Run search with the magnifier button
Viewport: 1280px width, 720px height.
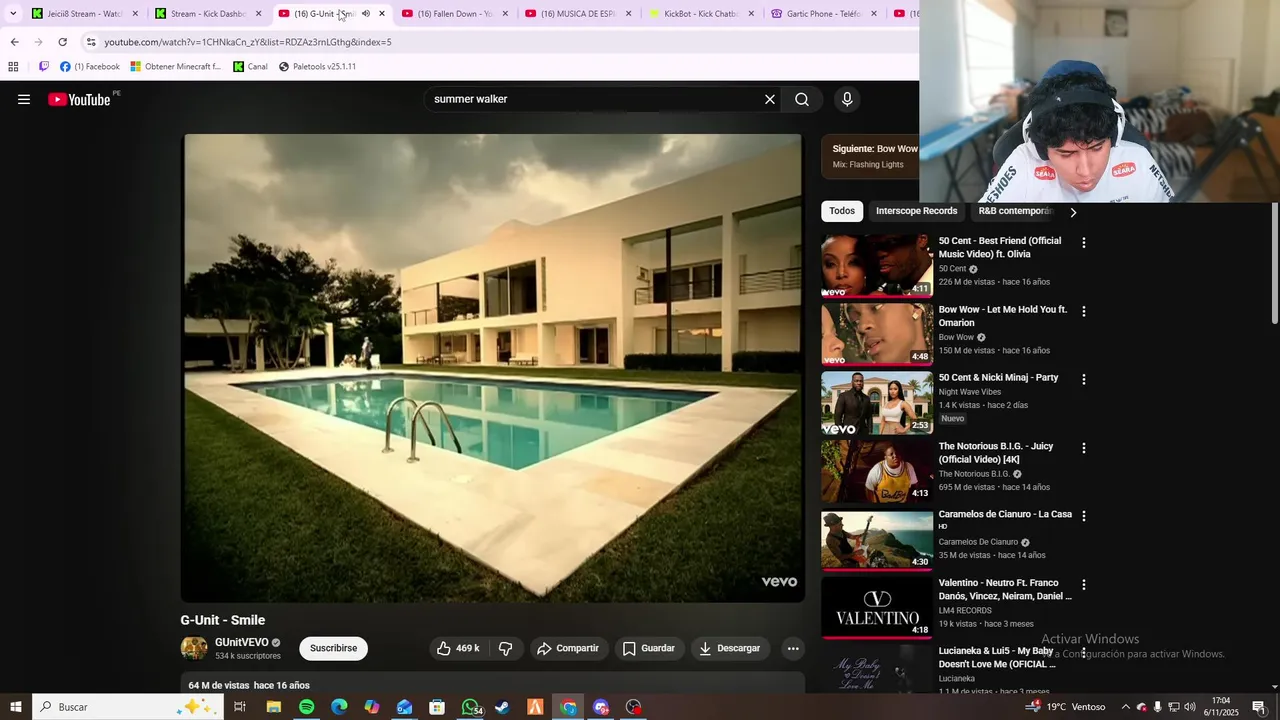point(802,99)
